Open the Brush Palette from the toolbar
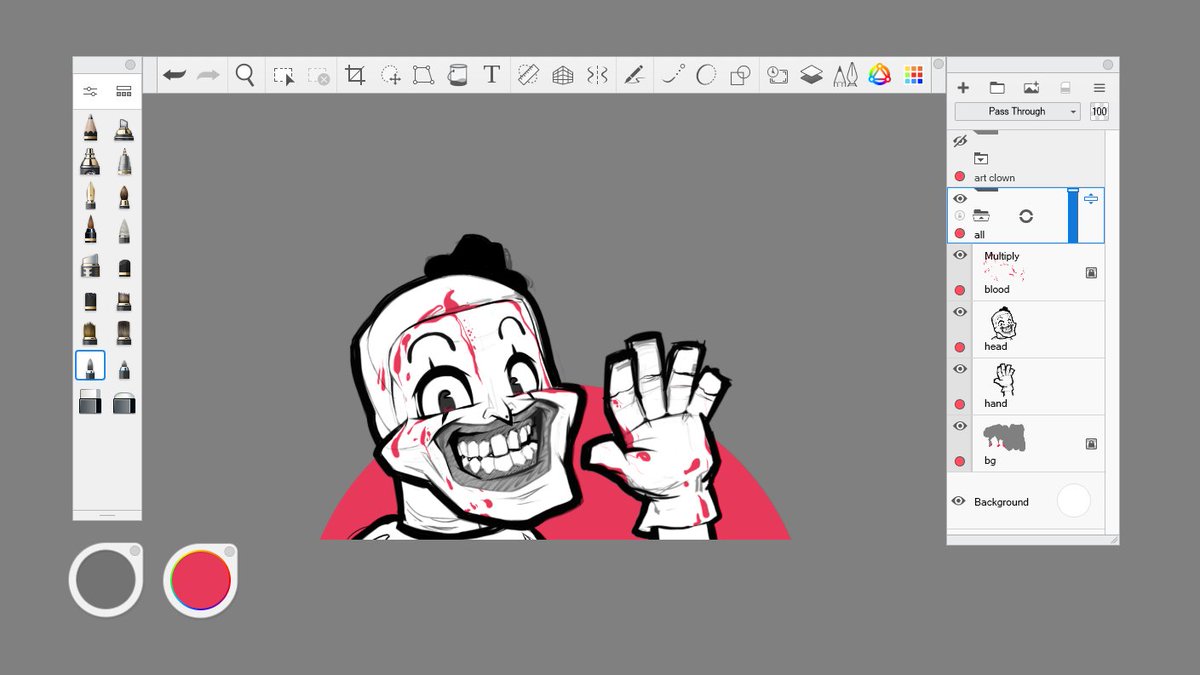Image resolution: width=1200 pixels, height=675 pixels. coord(845,75)
